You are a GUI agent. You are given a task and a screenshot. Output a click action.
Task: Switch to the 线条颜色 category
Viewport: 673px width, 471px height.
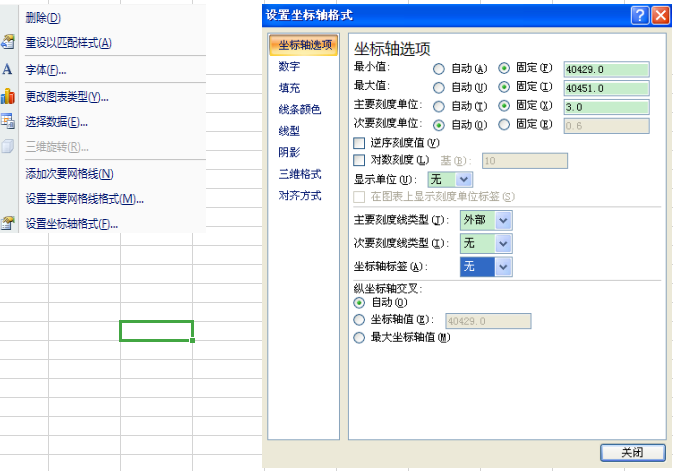[x=300, y=109]
